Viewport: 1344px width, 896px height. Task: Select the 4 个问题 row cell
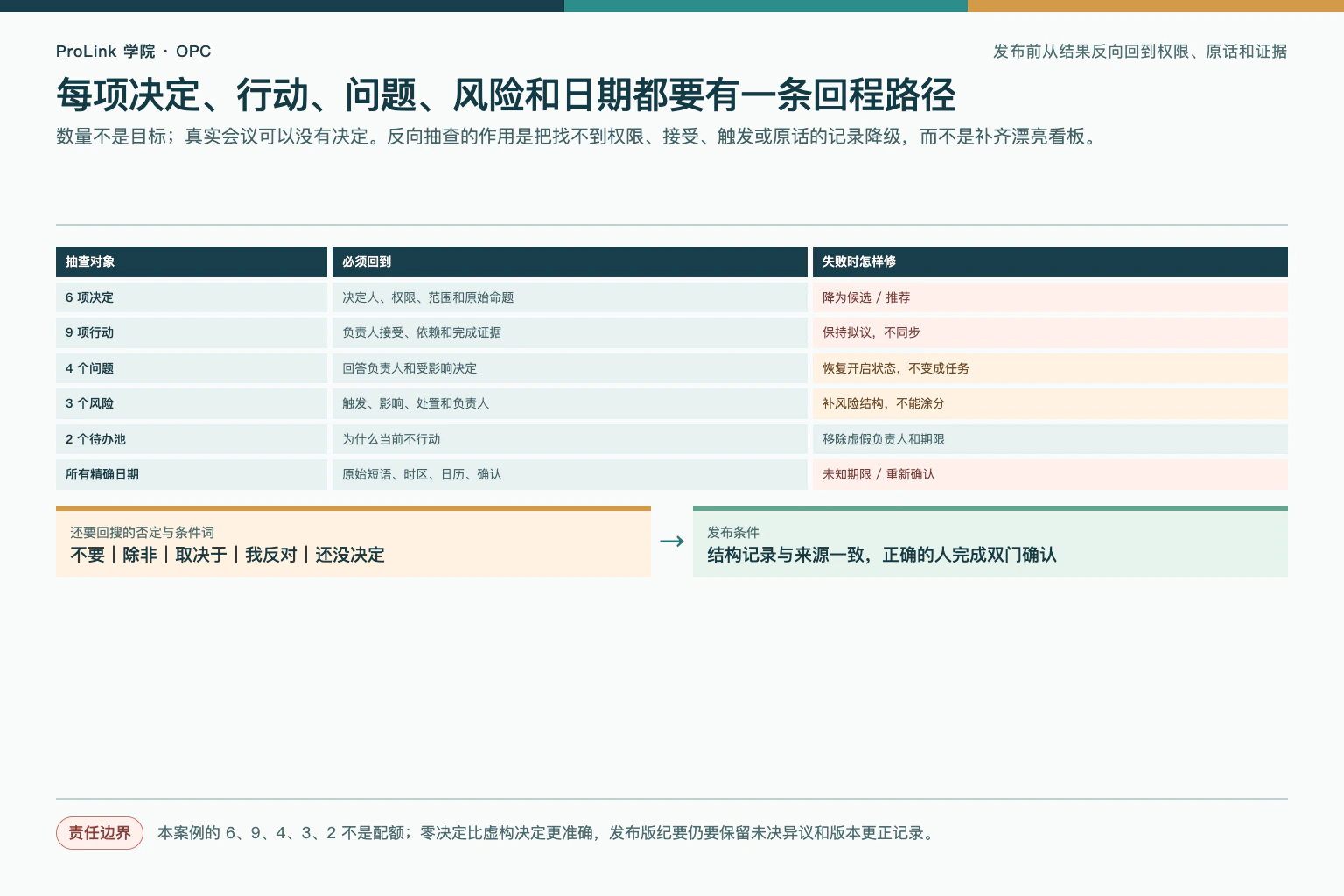[x=192, y=368]
